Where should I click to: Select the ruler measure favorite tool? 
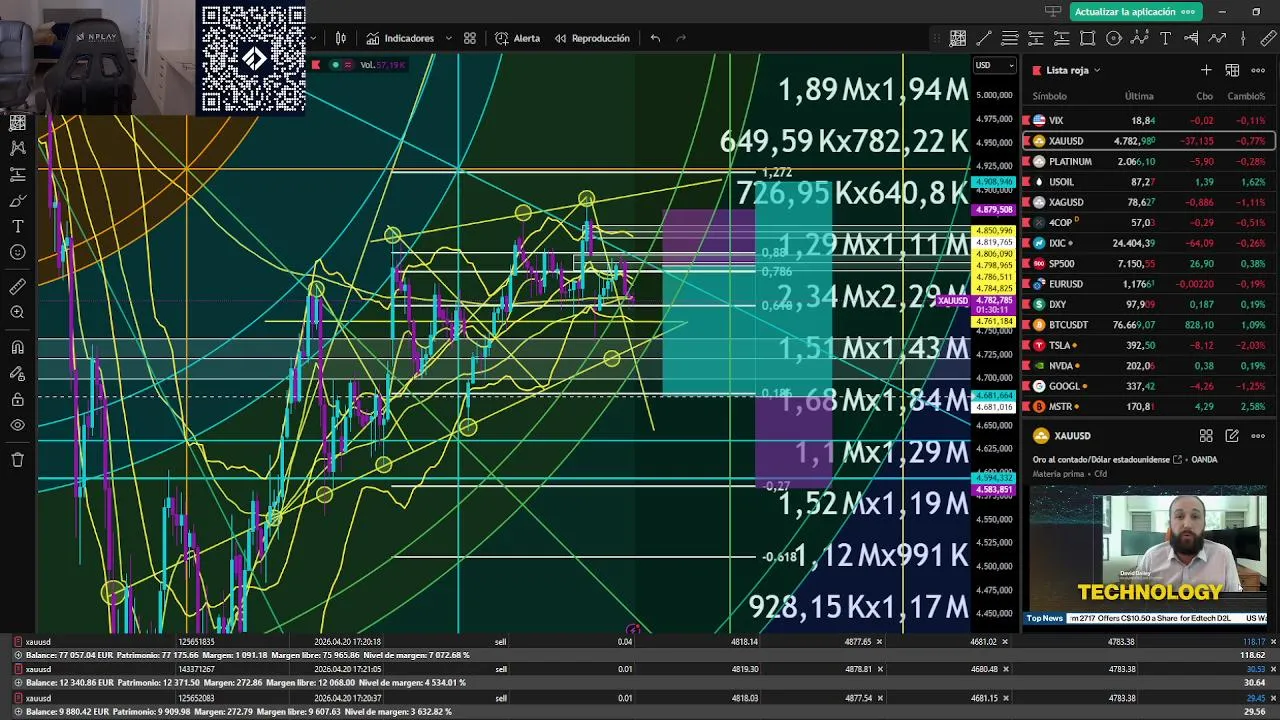pyautogui.click(x=1270, y=38)
